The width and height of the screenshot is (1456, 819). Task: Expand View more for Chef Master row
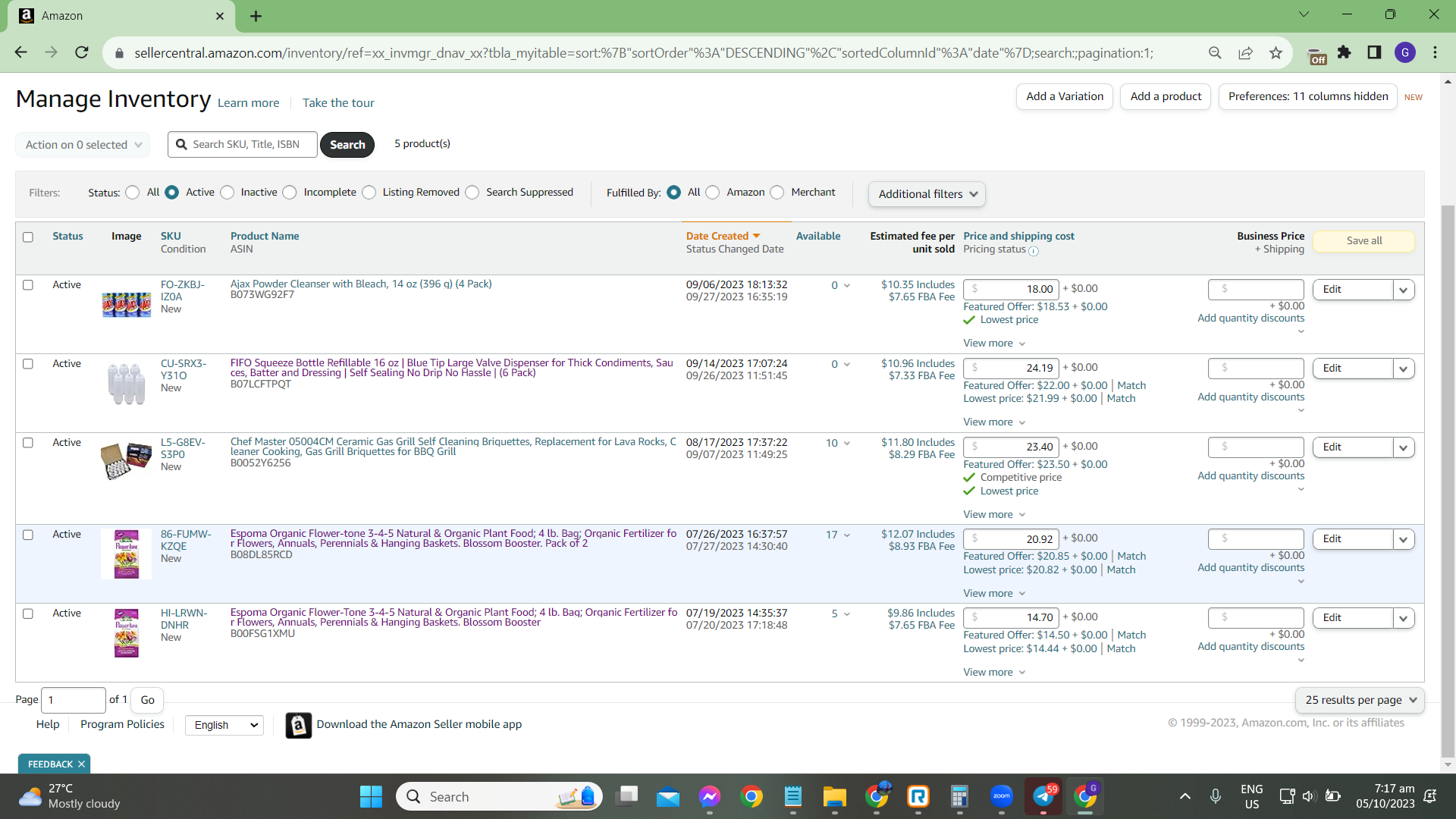pyautogui.click(x=993, y=515)
